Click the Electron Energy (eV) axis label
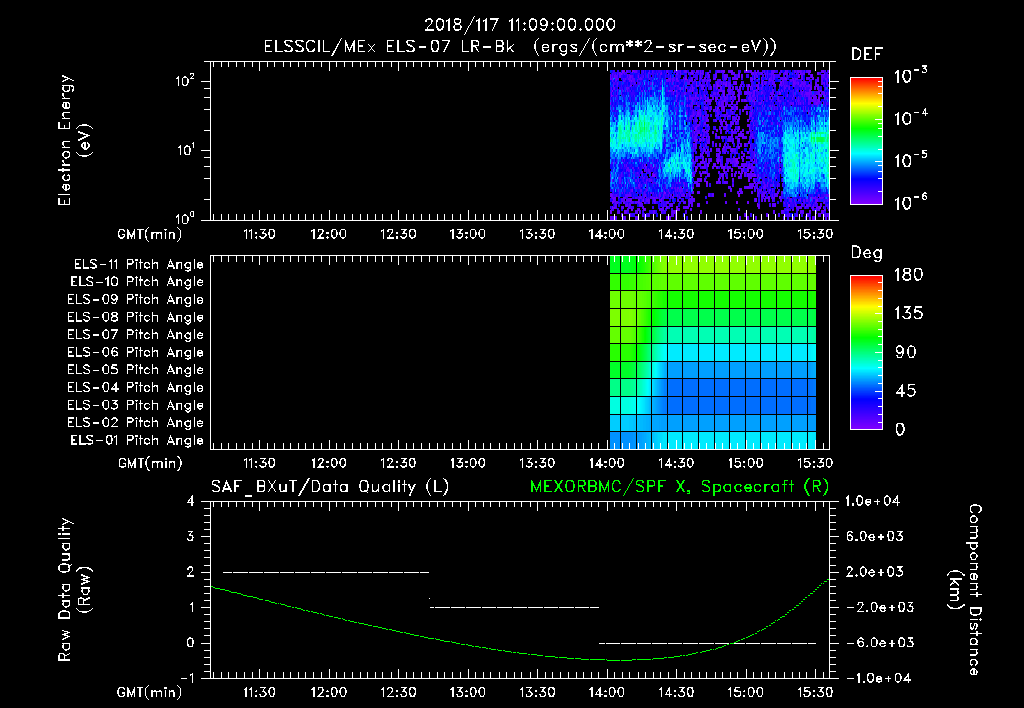 [x=74, y=140]
